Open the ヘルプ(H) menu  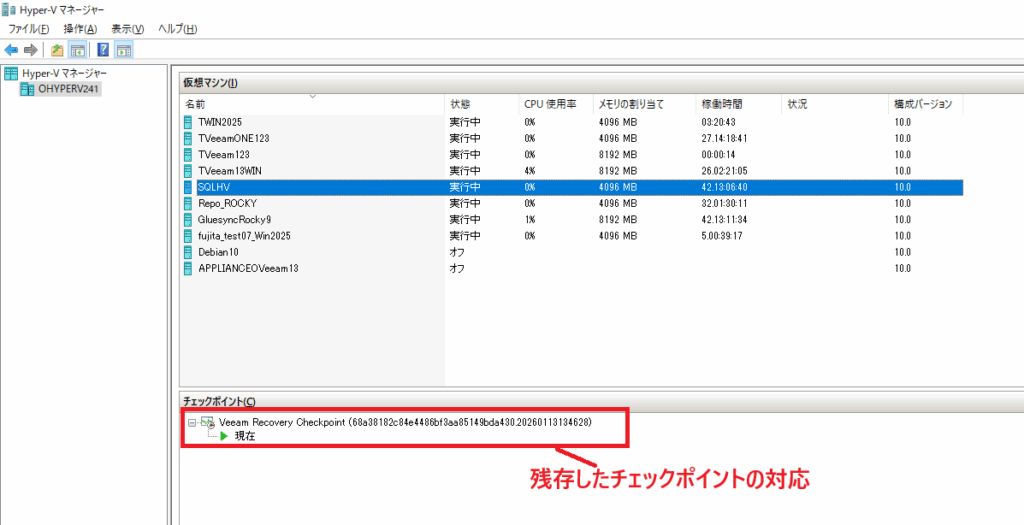coord(177,29)
